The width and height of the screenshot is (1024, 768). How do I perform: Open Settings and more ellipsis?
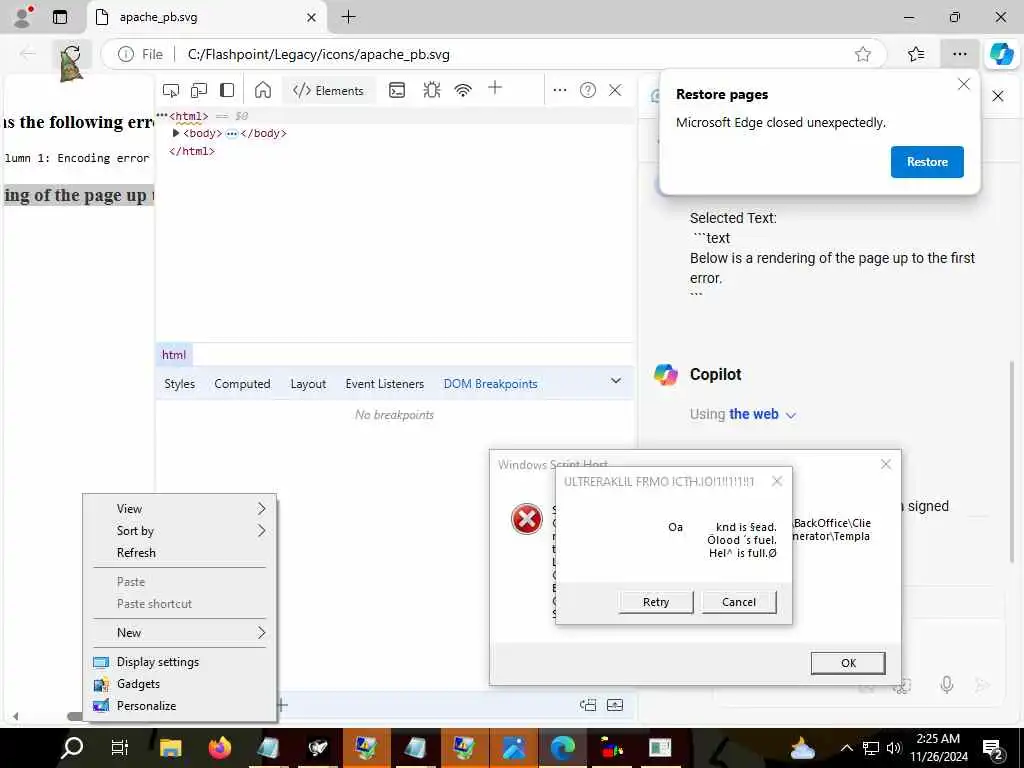(959, 54)
